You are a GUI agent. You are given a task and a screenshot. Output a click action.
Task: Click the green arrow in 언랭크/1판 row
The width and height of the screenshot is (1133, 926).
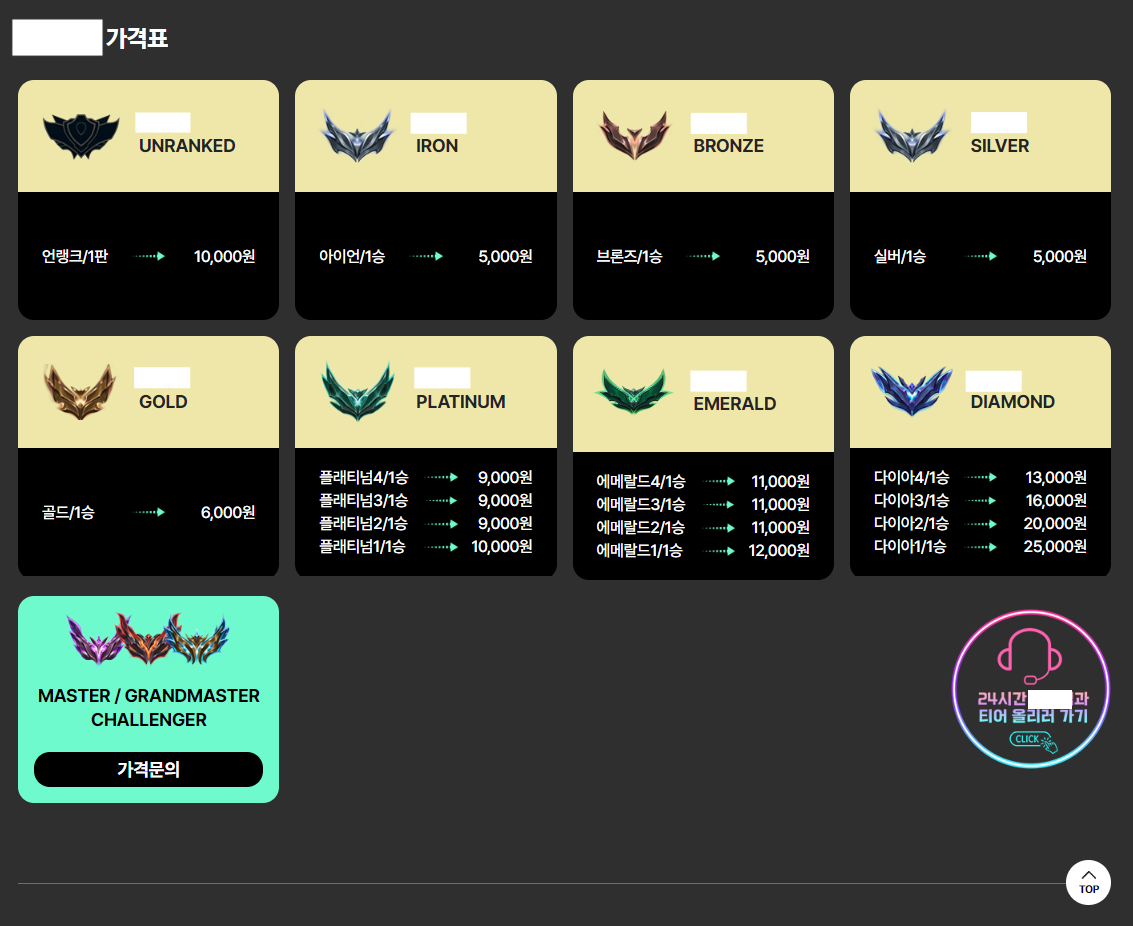click(x=150, y=256)
